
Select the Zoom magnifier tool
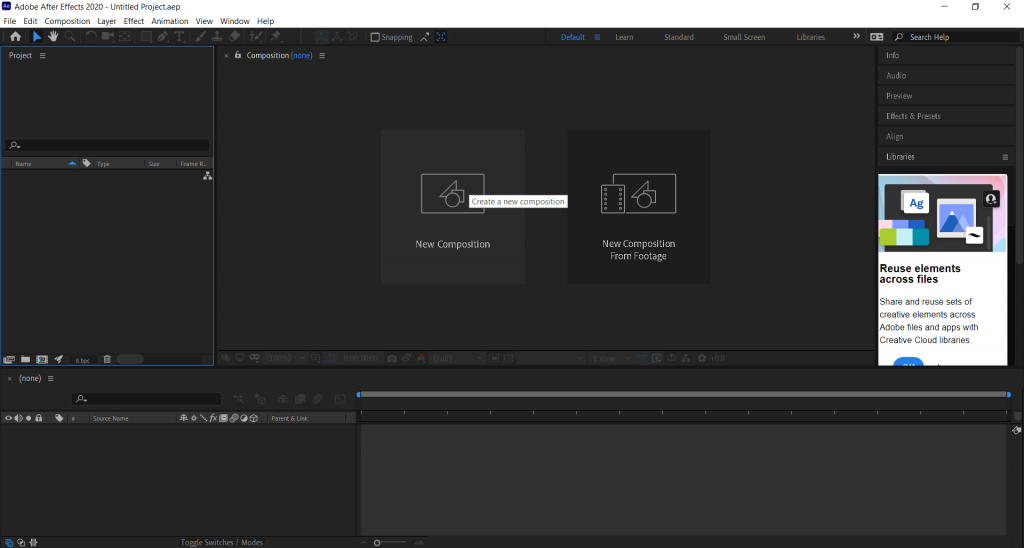click(70, 37)
